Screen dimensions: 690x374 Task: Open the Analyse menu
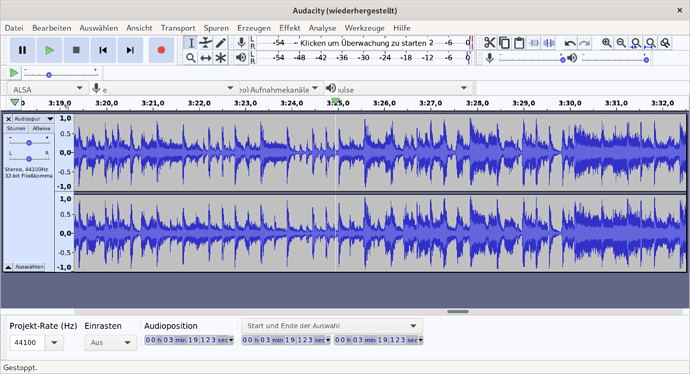pyautogui.click(x=322, y=28)
